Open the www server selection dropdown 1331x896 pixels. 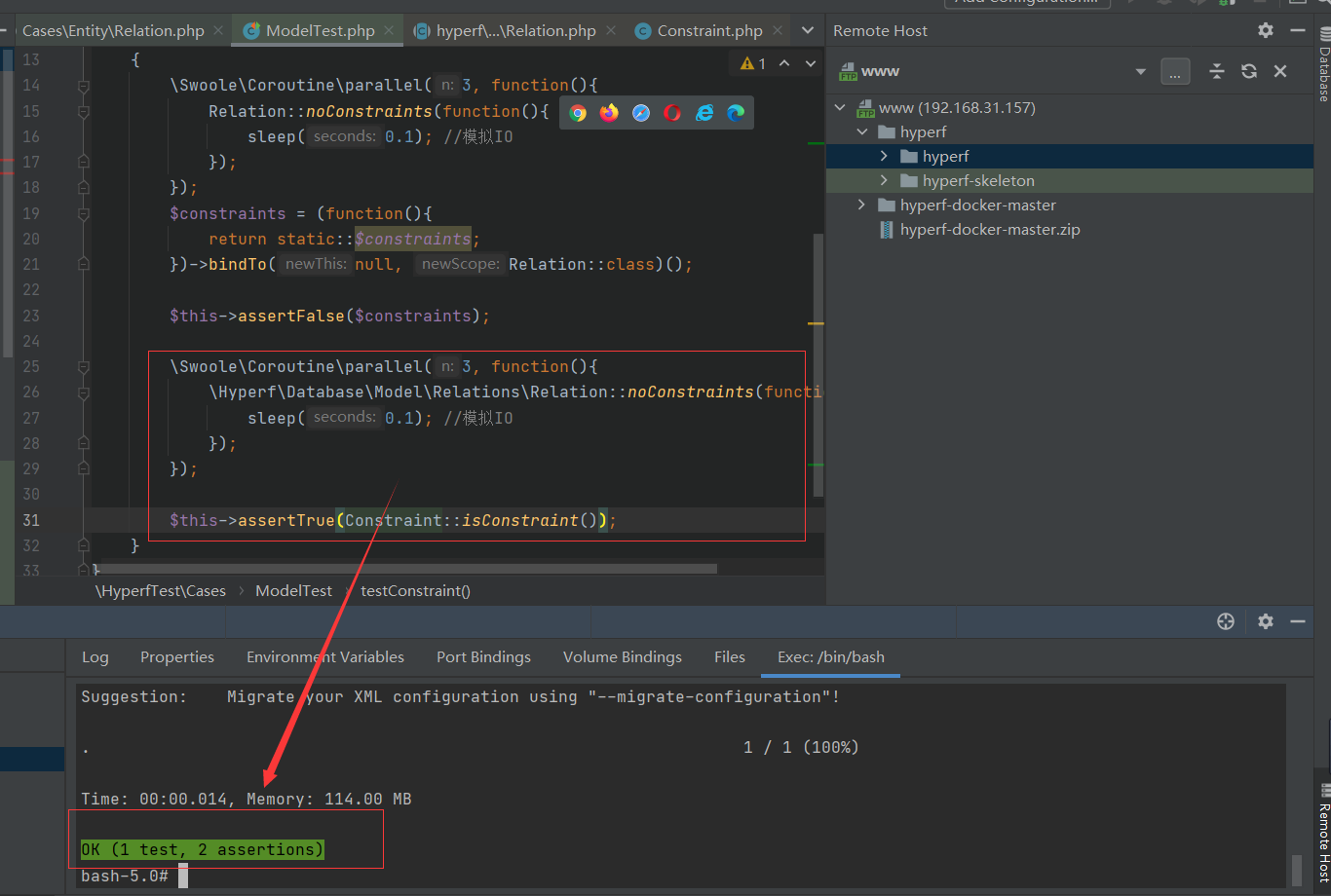click(1140, 70)
